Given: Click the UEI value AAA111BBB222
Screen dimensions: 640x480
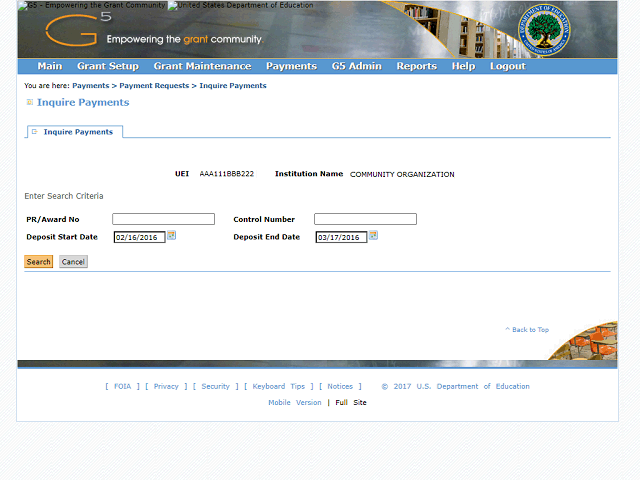Looking at the screenshot, I should coord(227,174).
